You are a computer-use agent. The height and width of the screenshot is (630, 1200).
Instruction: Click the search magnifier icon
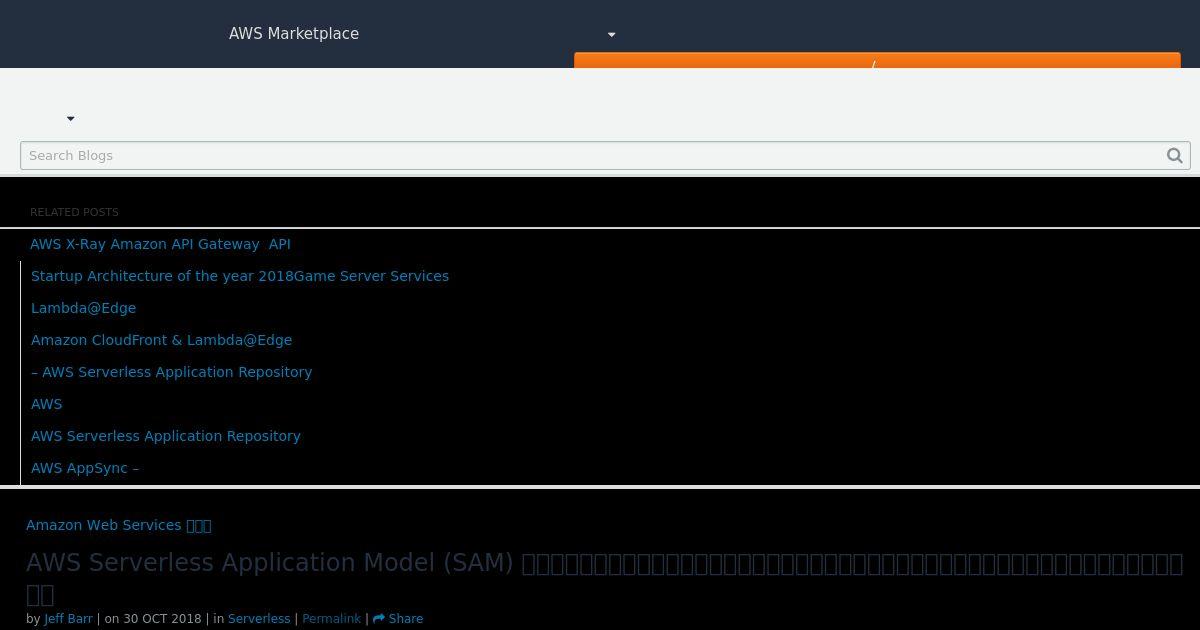click(1175, 155)
